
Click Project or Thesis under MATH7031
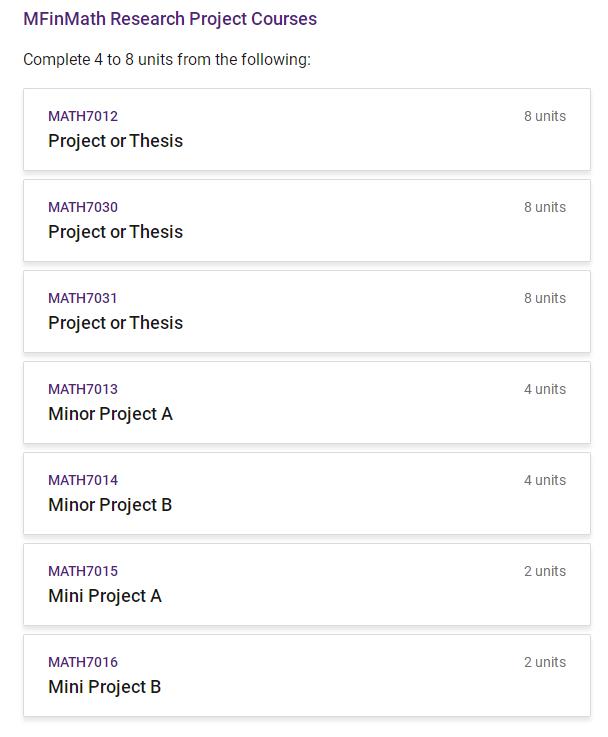coord(116,323)
